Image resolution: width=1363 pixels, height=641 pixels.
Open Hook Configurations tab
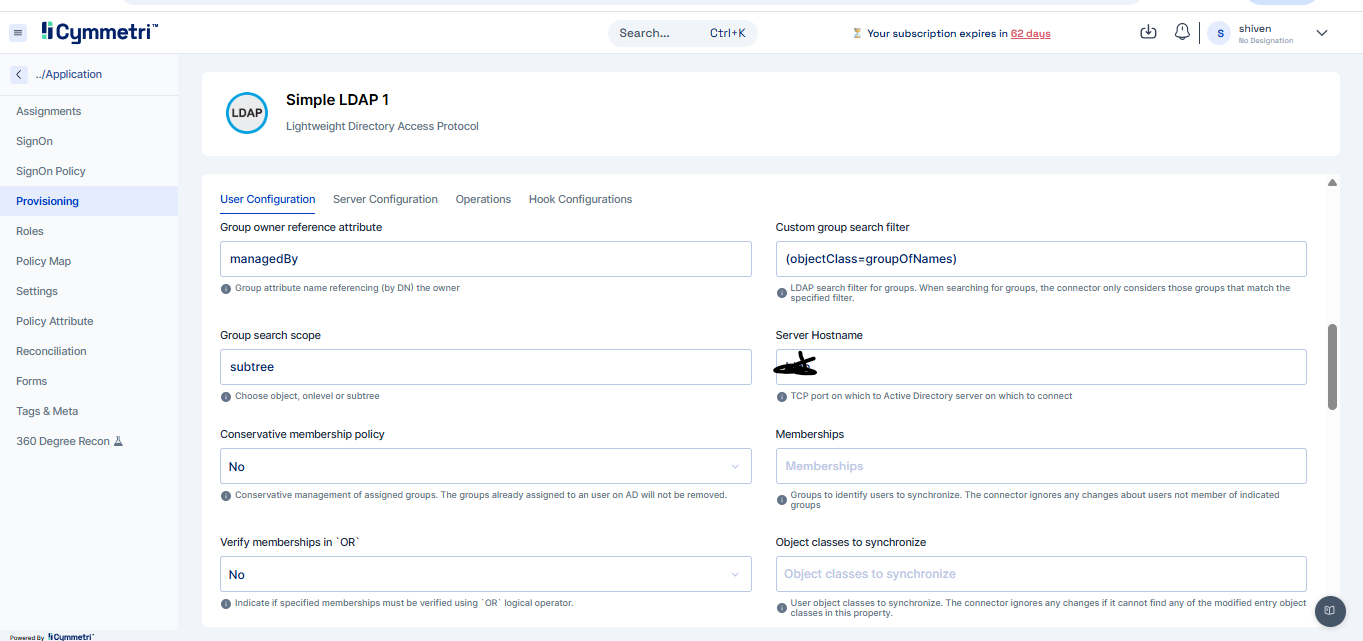coord(580,199)
